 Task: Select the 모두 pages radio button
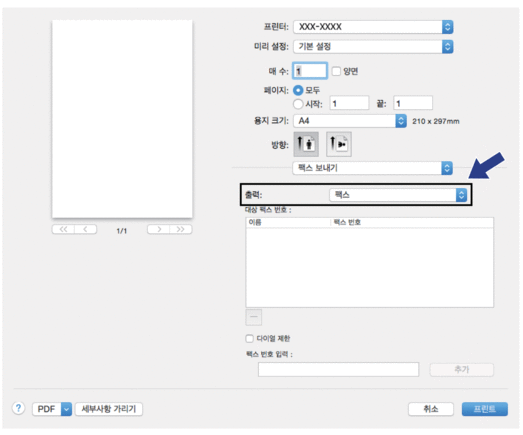(298, 90)
